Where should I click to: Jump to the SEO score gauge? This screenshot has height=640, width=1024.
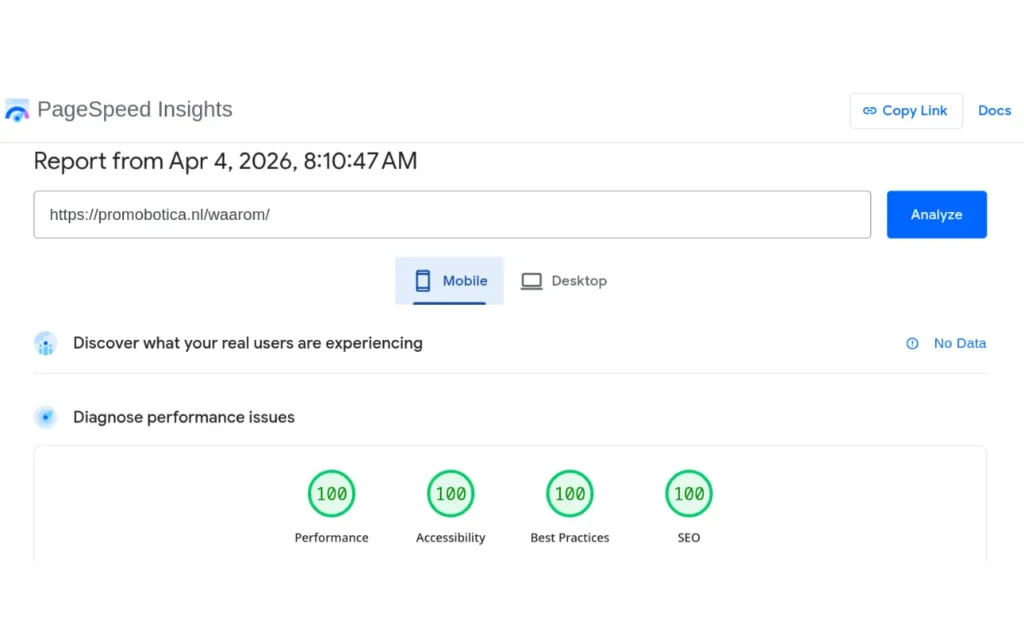tap(688, 493)
